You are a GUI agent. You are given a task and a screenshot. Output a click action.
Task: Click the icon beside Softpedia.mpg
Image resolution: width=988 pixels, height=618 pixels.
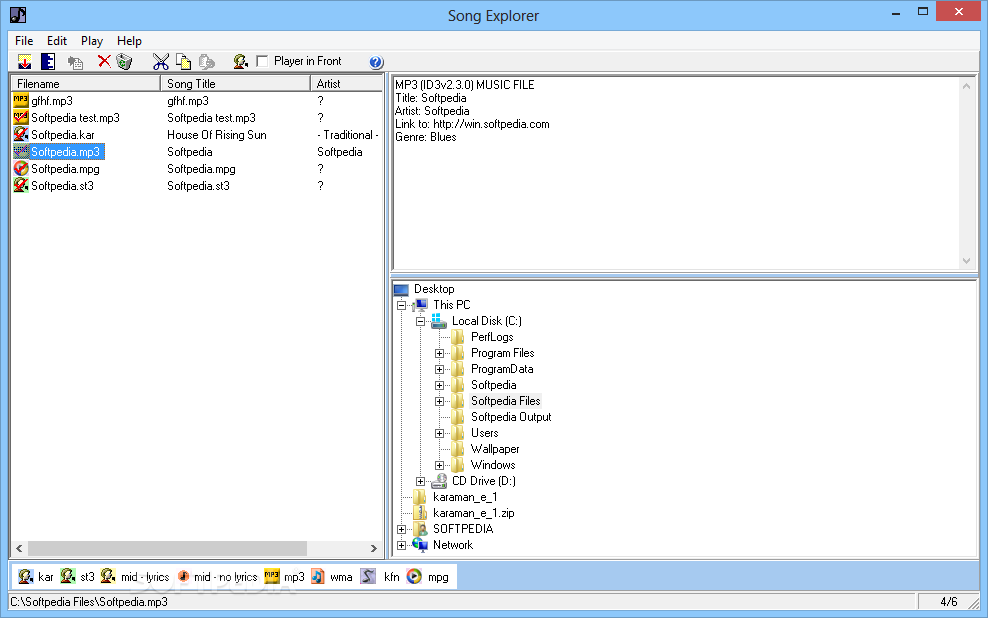21,169
